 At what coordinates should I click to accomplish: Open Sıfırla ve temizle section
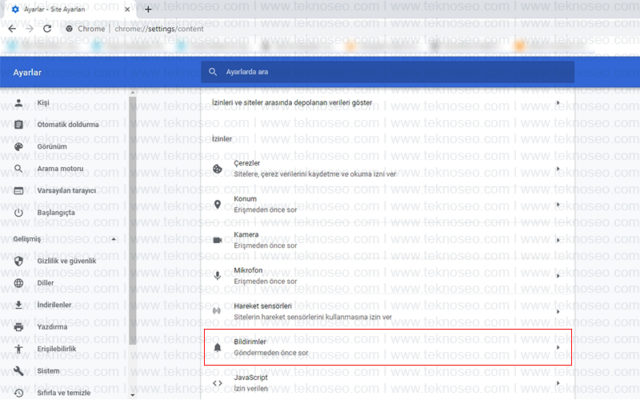point(64,393)
